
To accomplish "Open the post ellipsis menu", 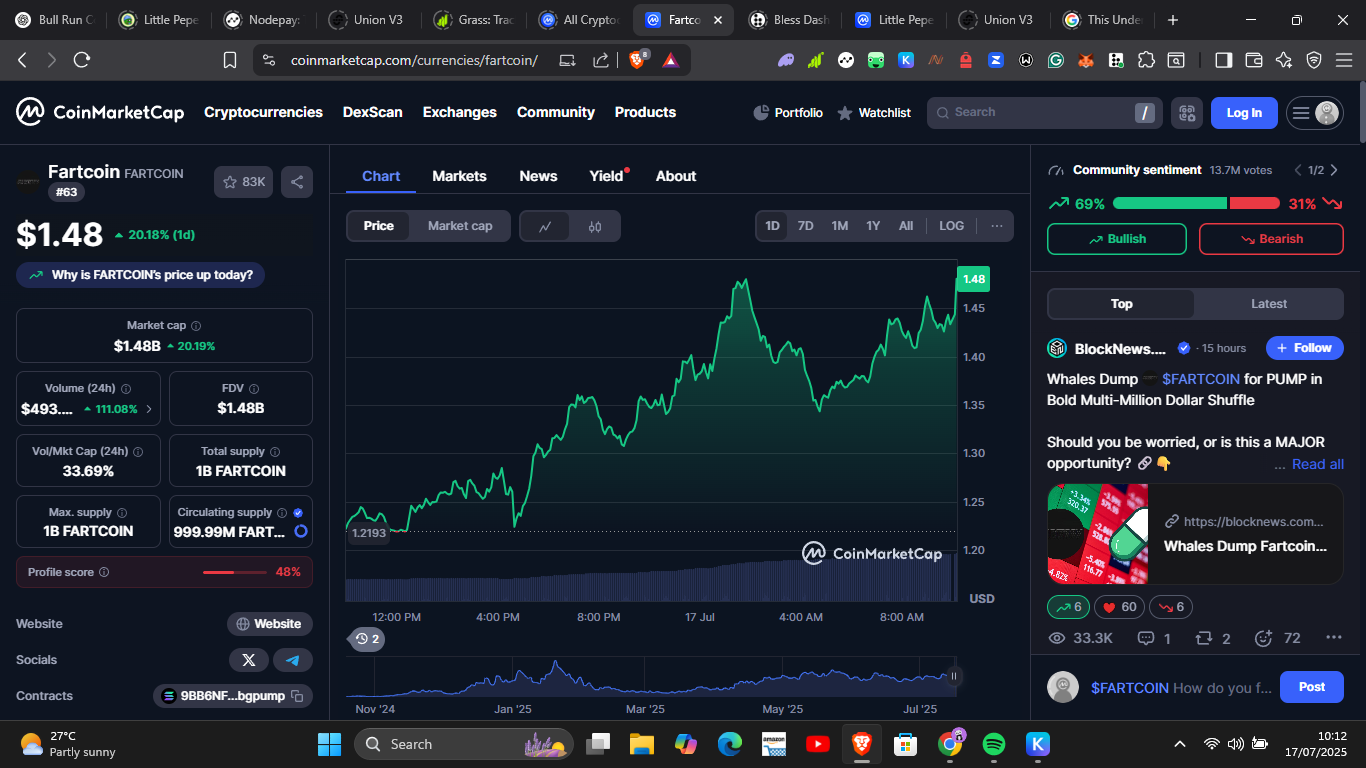I will (x=1333, y=638).
